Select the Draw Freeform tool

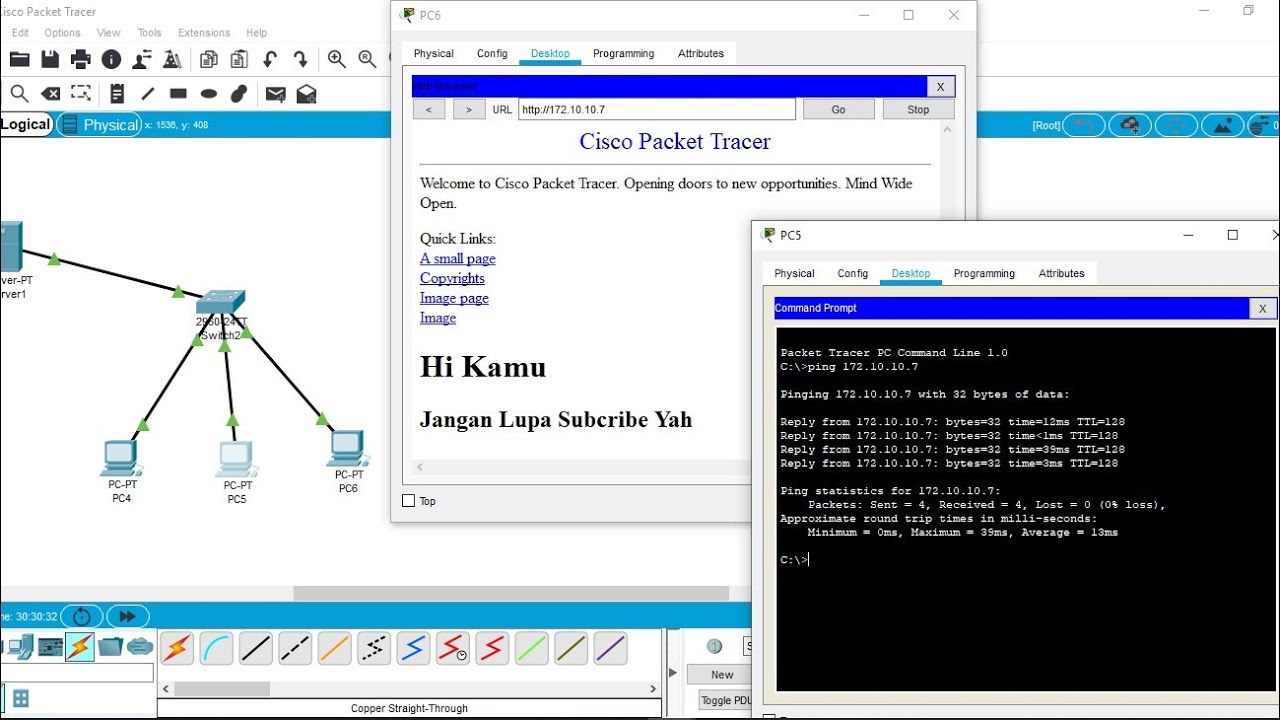[x=239, y=94]
